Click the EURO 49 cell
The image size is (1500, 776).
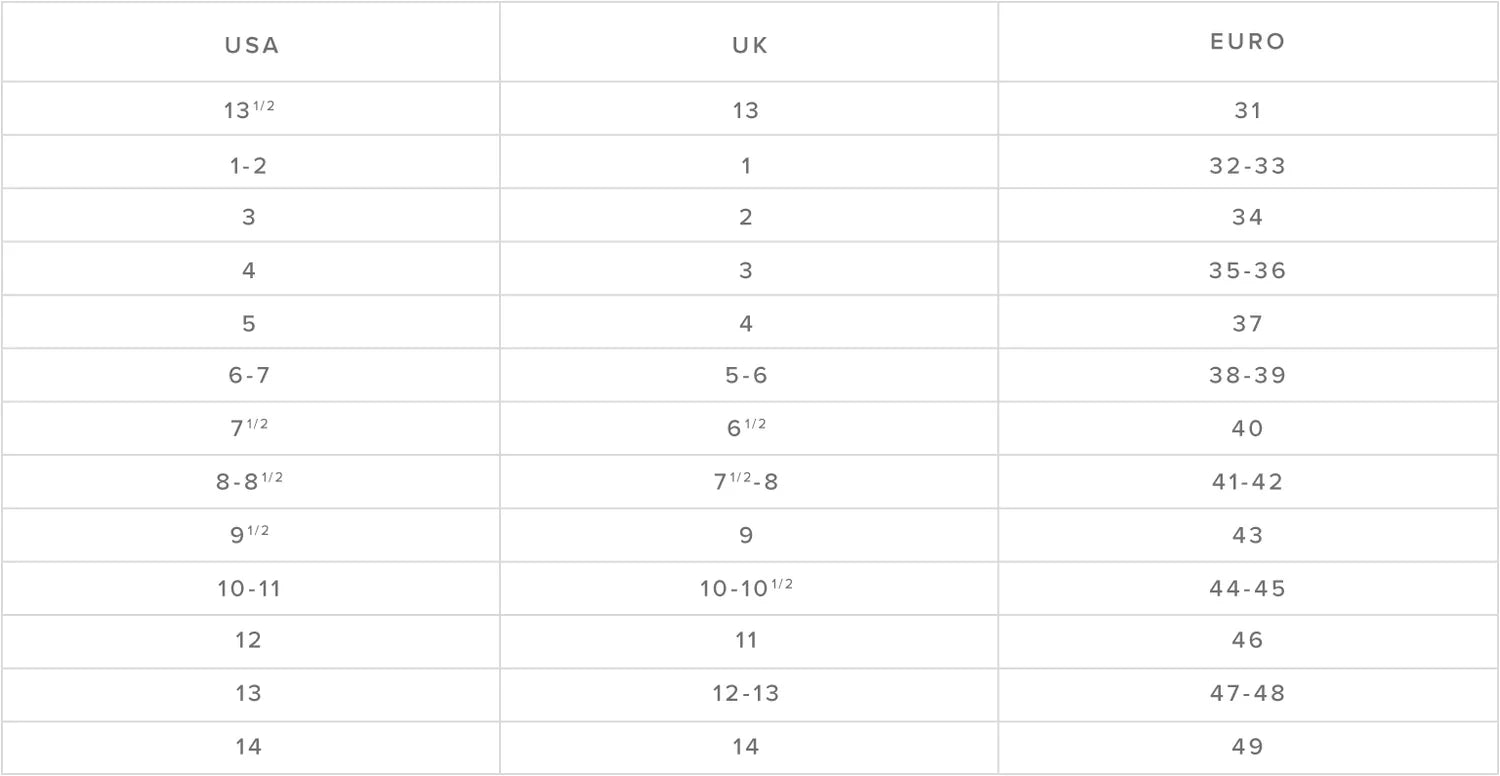tap(1247, 746)
